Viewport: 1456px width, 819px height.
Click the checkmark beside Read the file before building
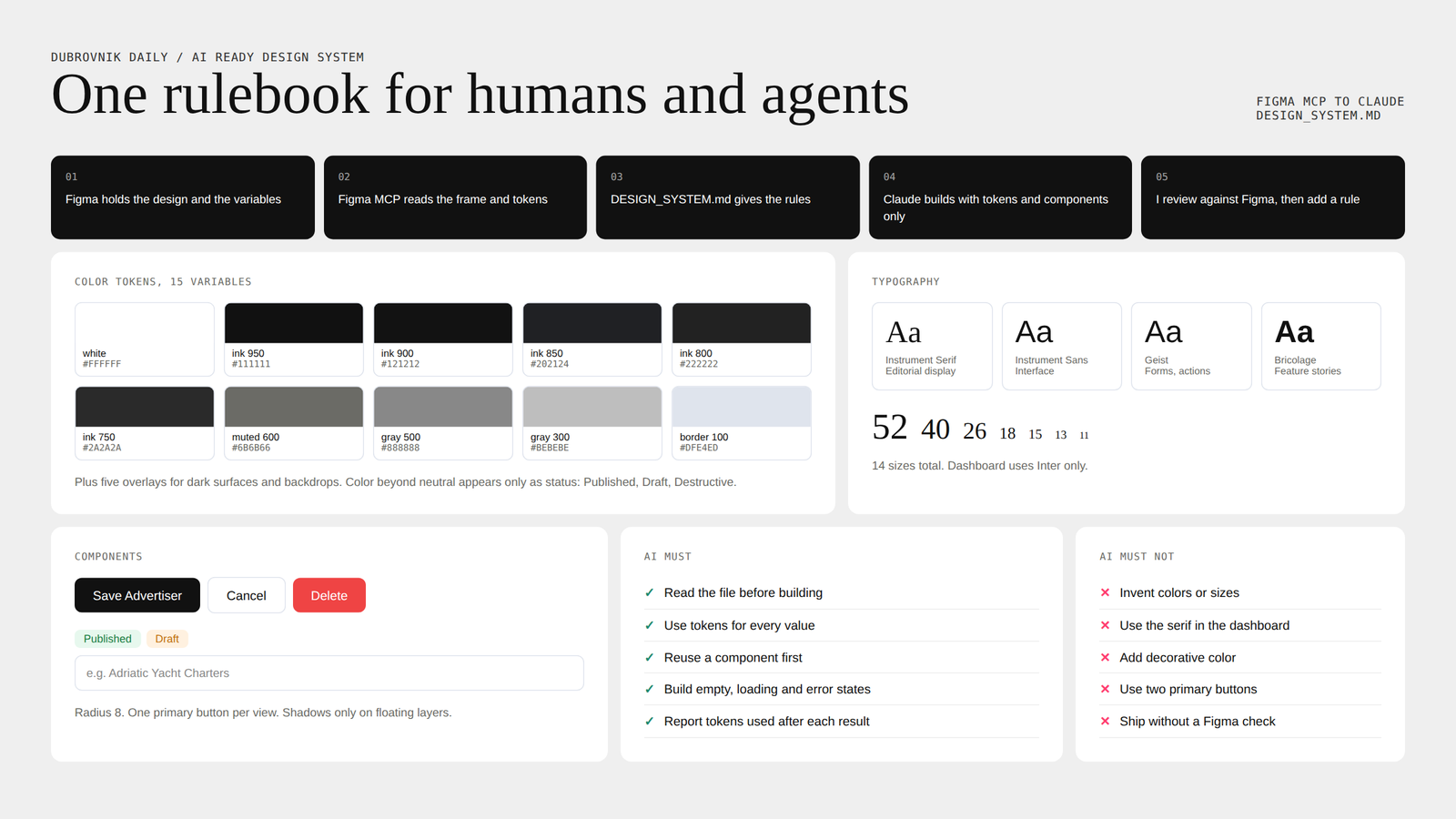coord(650,593)
